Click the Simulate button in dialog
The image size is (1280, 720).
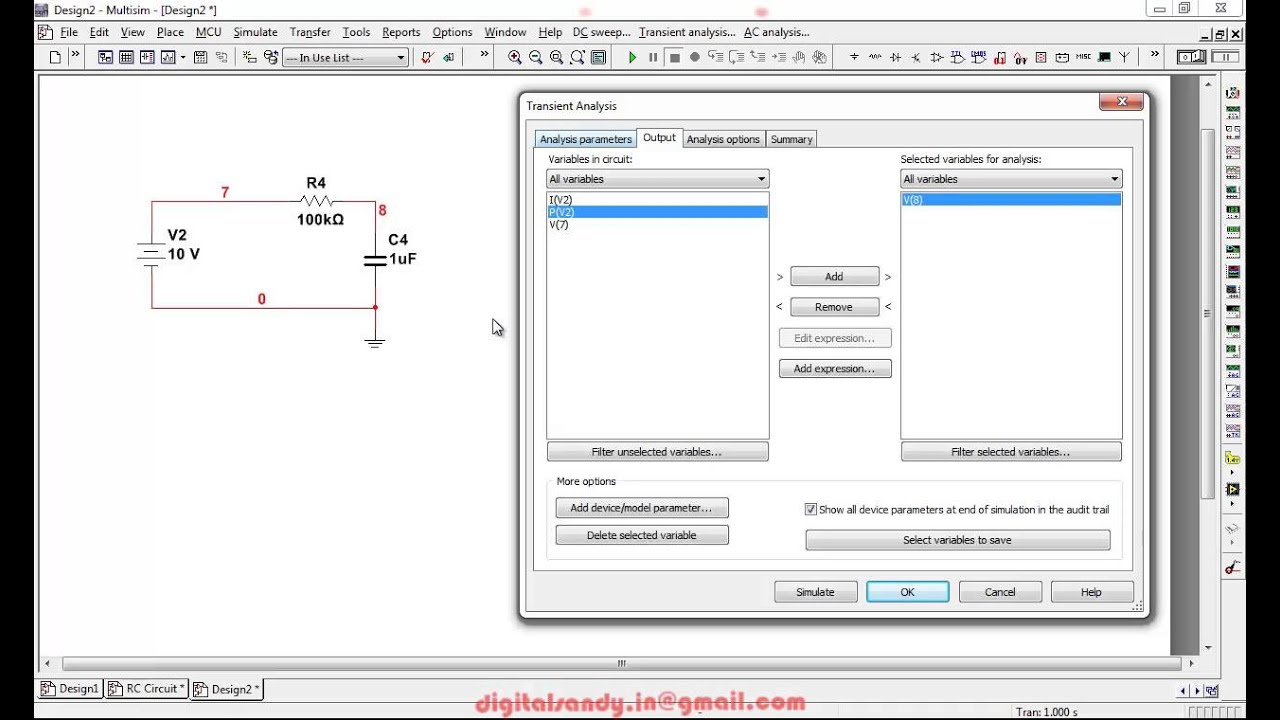[815, 592]
